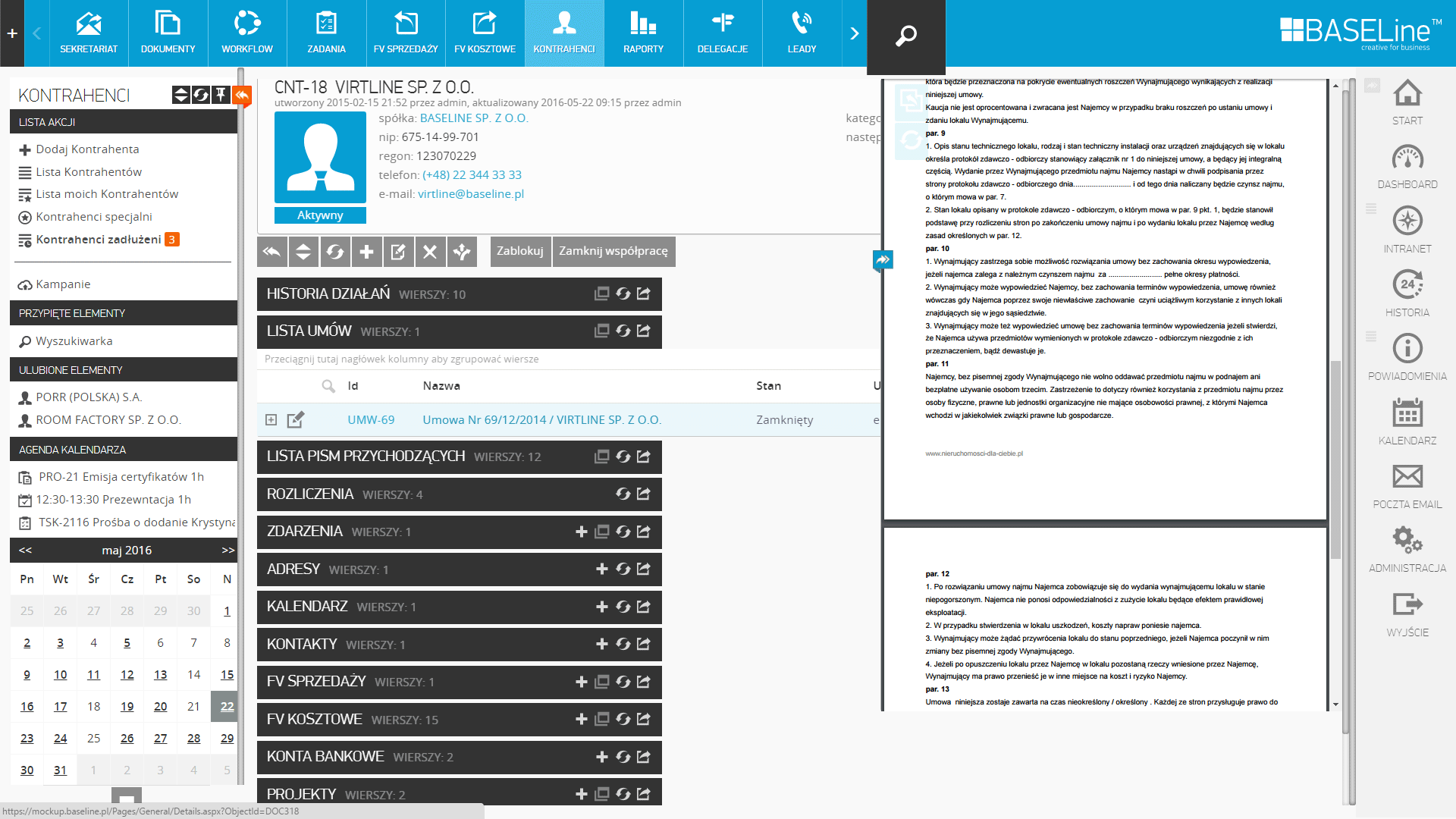Open the Zadania module
The width and height of the screenshot is (1456, 819).
point(326,33)
